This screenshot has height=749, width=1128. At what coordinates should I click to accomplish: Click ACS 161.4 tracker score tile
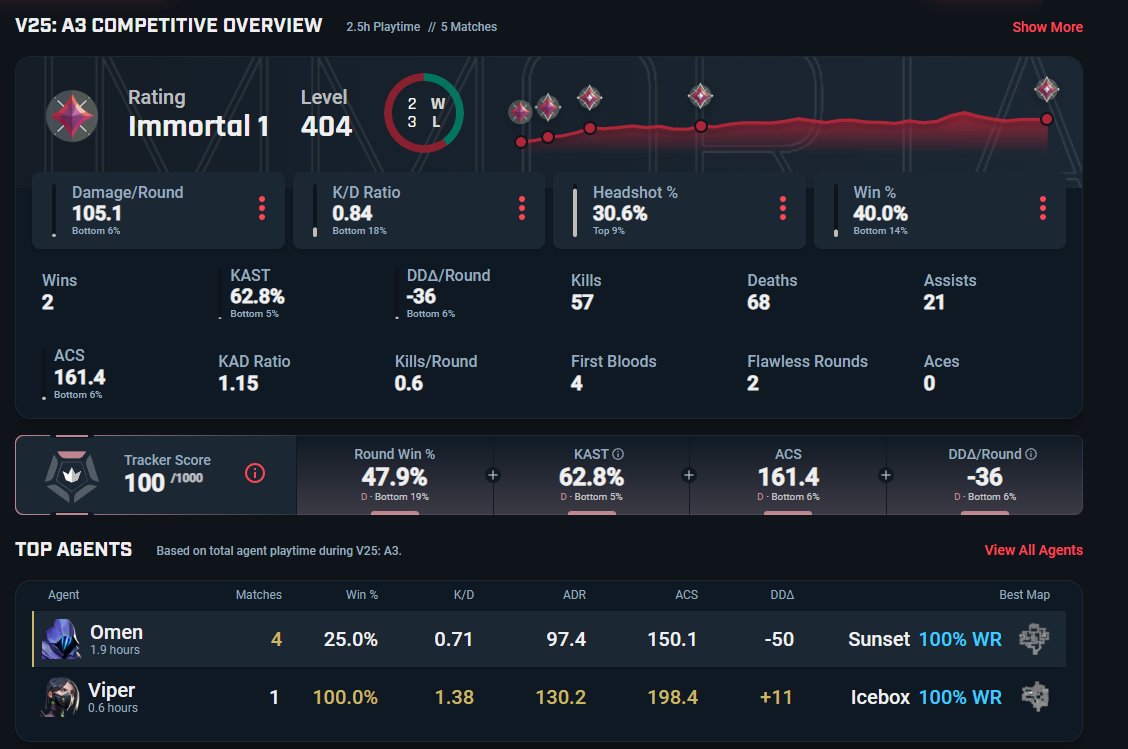pos(788,475)
